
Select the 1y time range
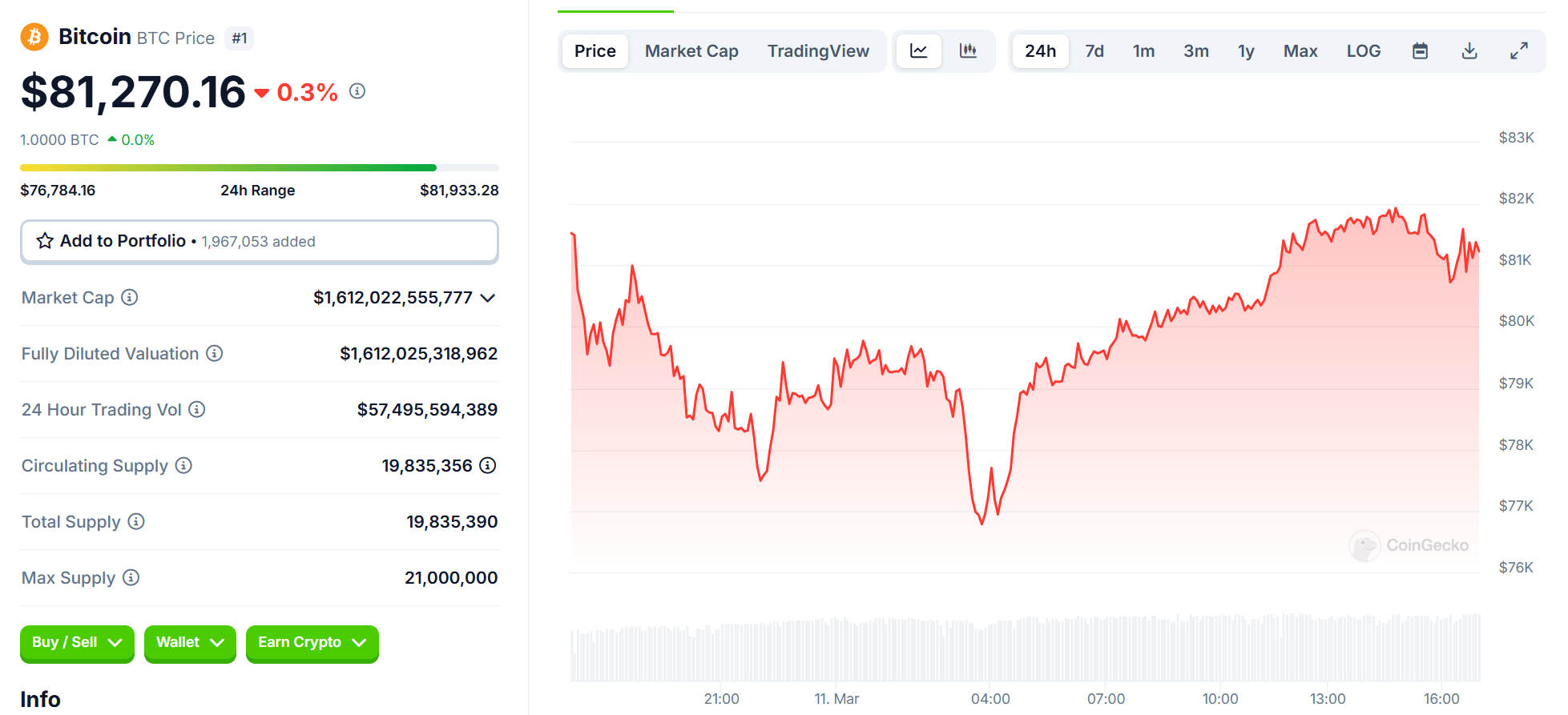(1246, 51)
